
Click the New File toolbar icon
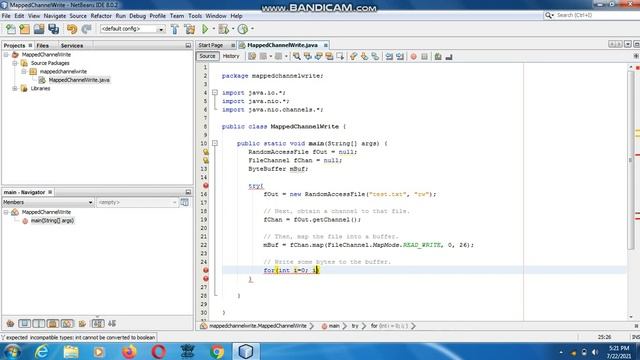[11, 29]
